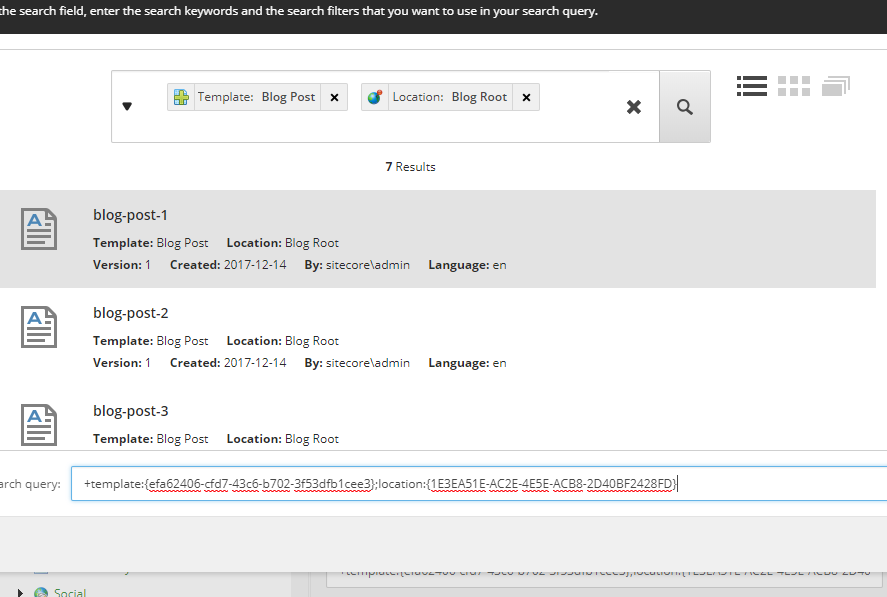
Task: Click Language: en on blog-post-1
Action: pos(467,265)
